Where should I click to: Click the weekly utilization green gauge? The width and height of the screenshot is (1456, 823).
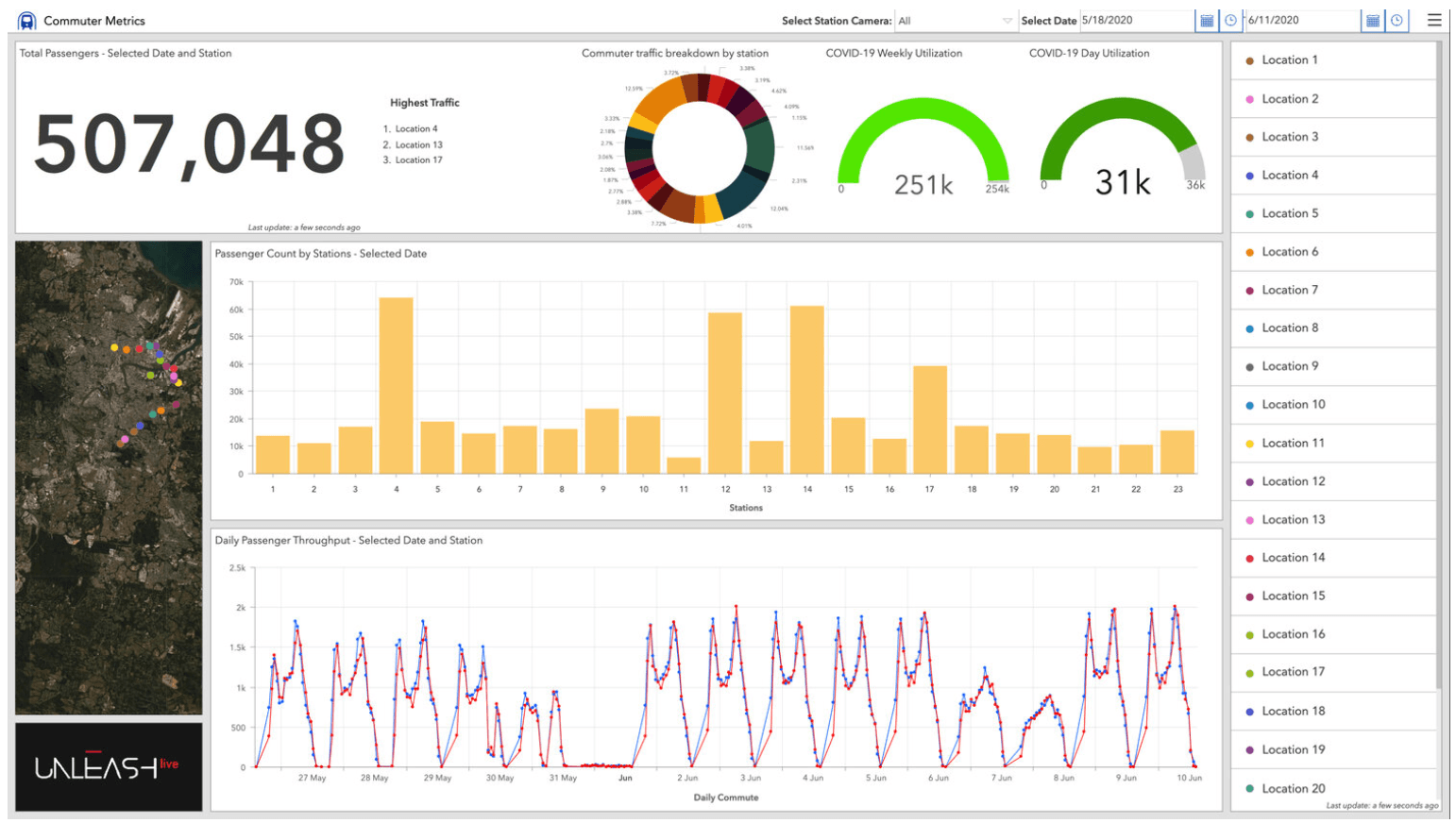pyautogui.click(x=923, y=142)
